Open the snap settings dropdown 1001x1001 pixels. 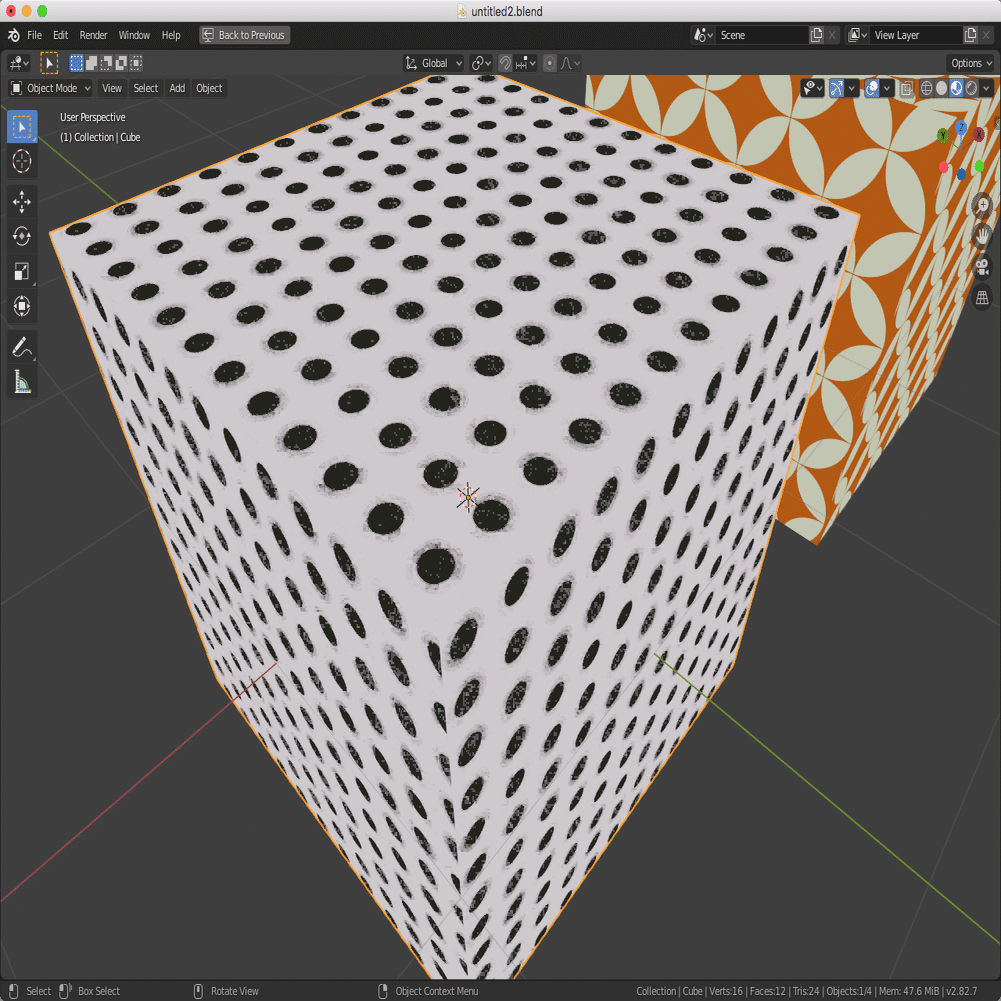pyautogui.click(x=526, y=63)
